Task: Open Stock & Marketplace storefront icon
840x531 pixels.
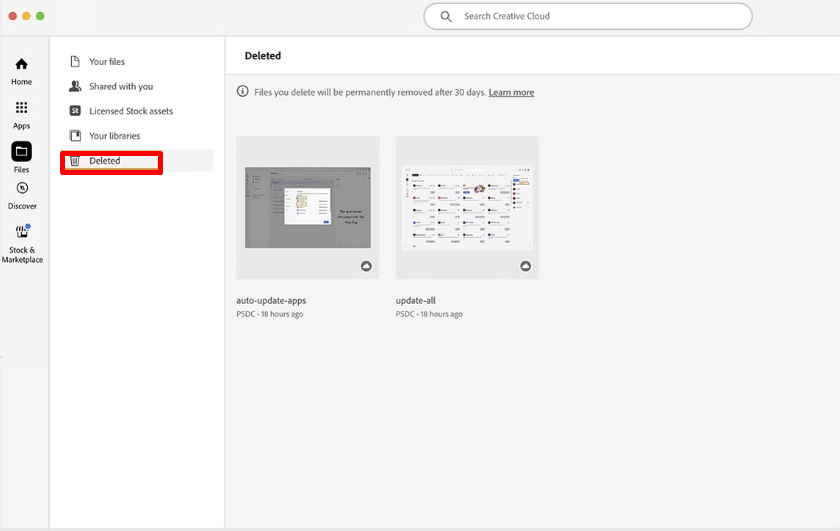Action: coord(22,231)
